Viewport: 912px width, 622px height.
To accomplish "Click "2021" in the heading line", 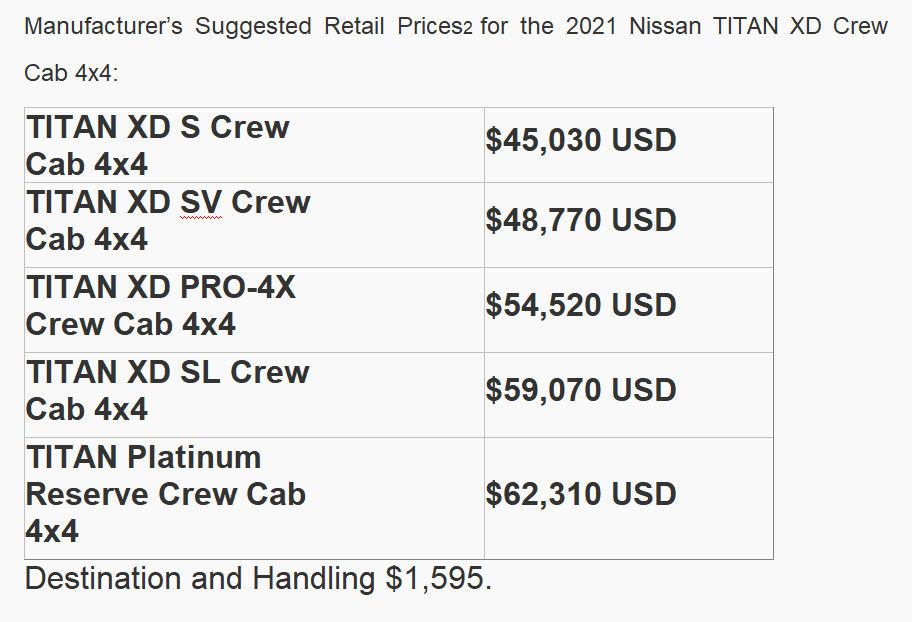I will coord(591,27).
